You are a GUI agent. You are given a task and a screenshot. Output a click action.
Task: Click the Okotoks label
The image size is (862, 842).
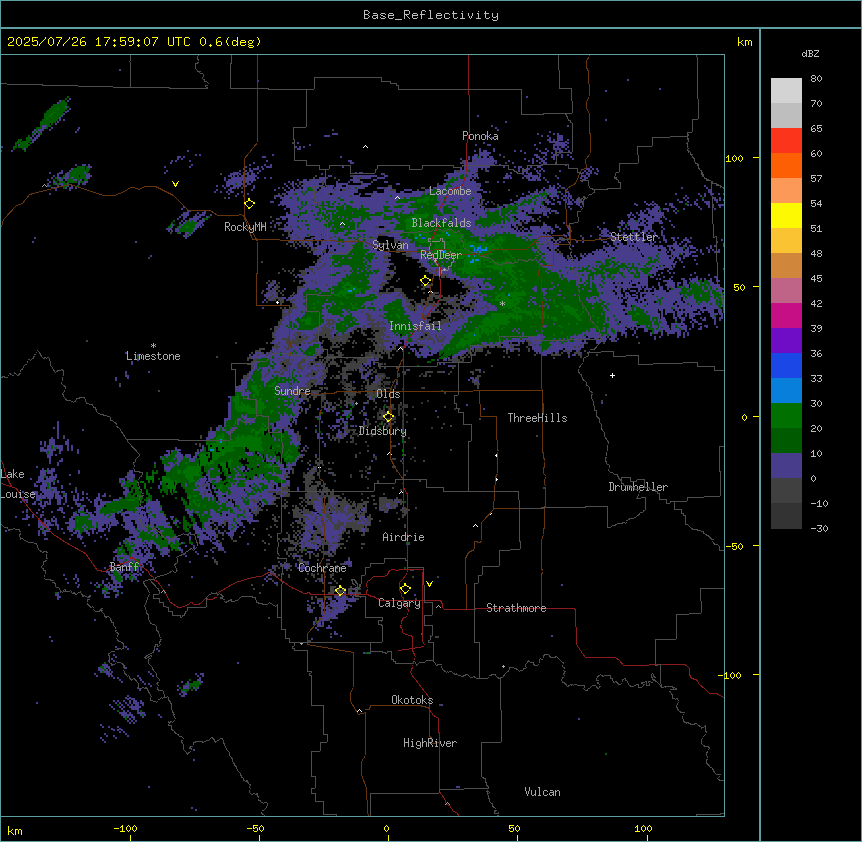coord(412,700)
